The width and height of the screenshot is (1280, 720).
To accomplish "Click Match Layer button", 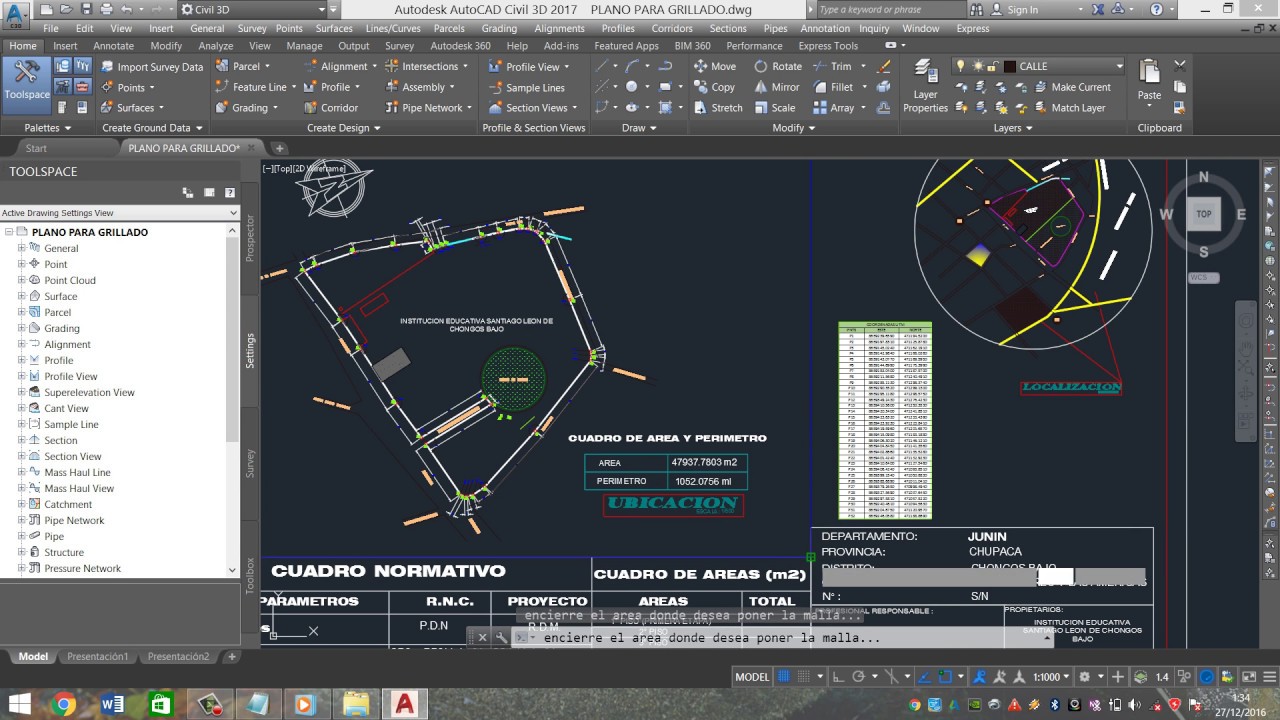I will tap(1071, 108).
